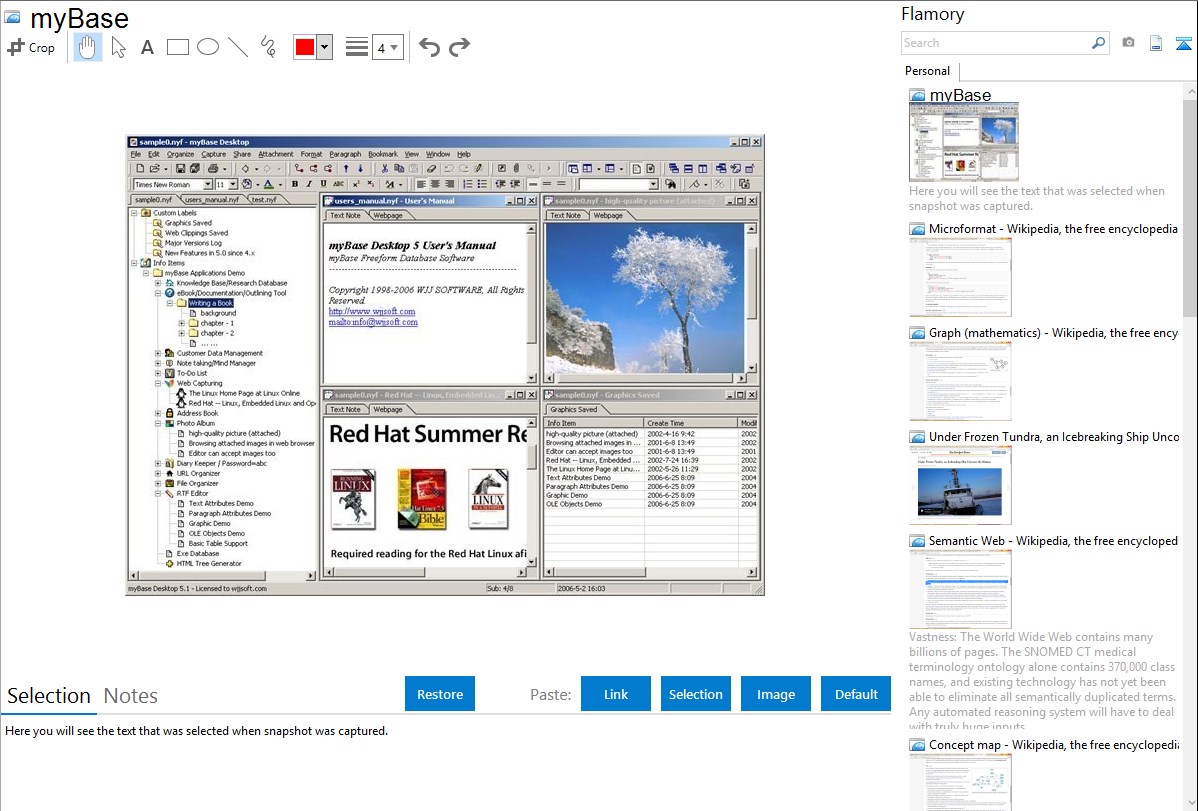Click the document page icon beside the camera
This screenshot has height=811, width=1198.
click(1156, 43)
